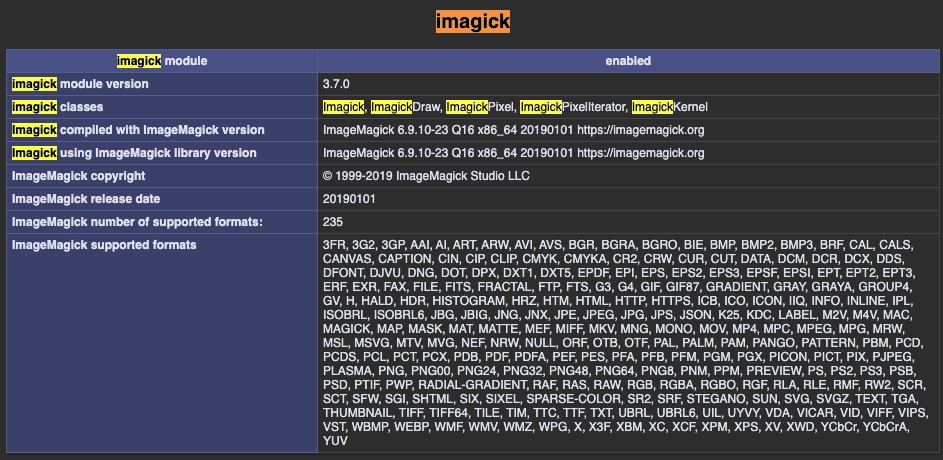Select the 'imagick classes' row label
Image resolution: width=943 pixels, height=460 pixels.
[57, 107]
